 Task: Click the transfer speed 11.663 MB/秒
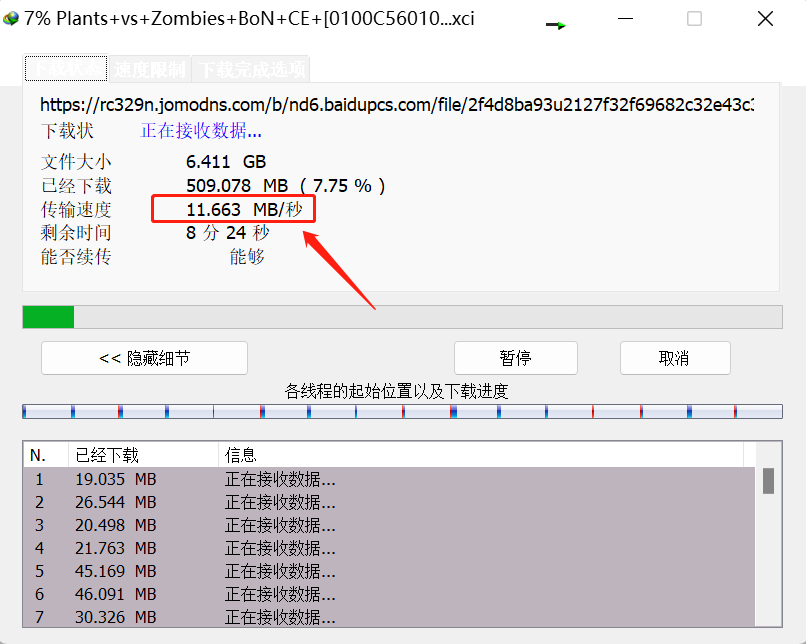244,209
